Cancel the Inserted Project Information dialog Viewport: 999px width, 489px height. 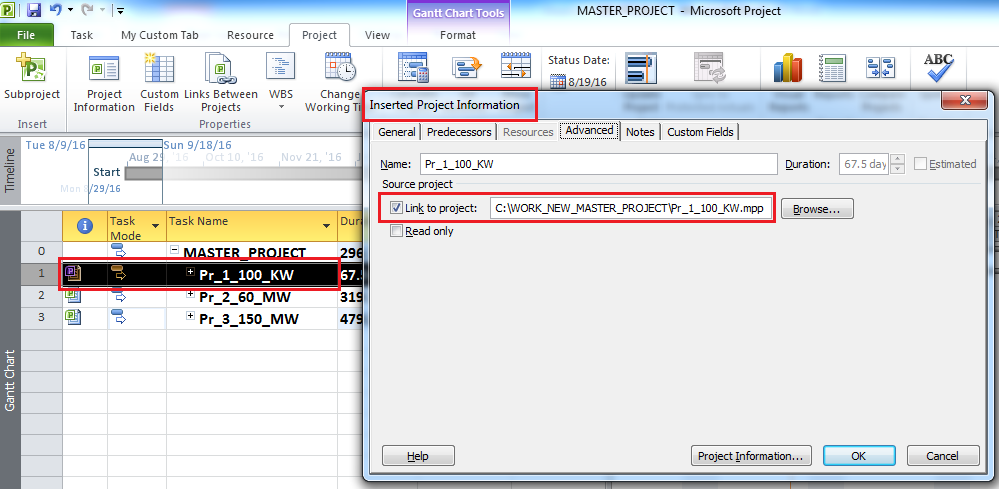[943, 456]
